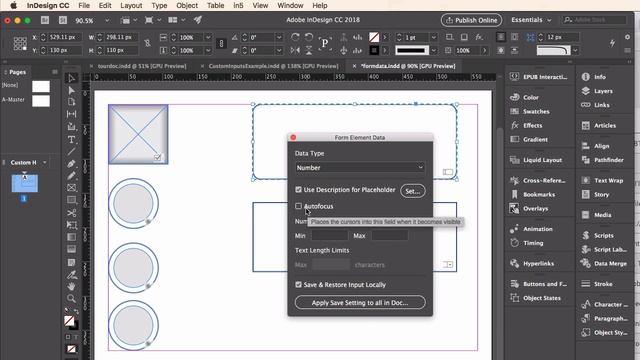Viewport: 640px width, 360px height.
Task: Open the zoom level 90.5% dropdown
Action: pyautogui.click(x=107, y=20)
